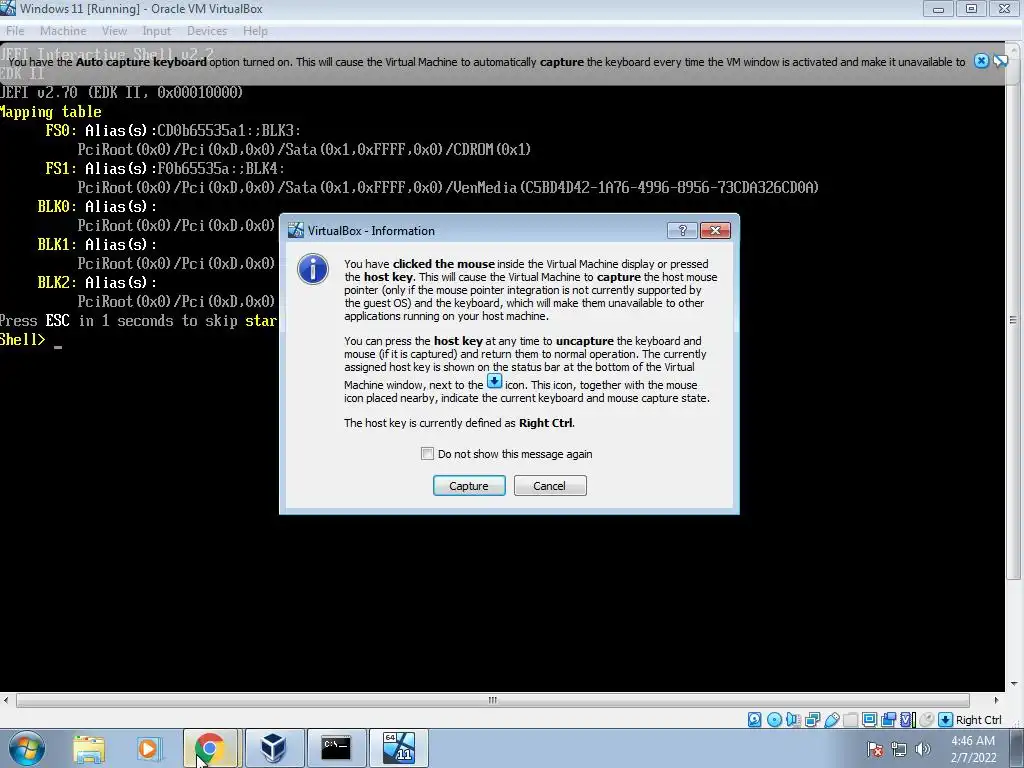Click the display settings status icon
Screen dimensions: 1024x768
point(869,720)
